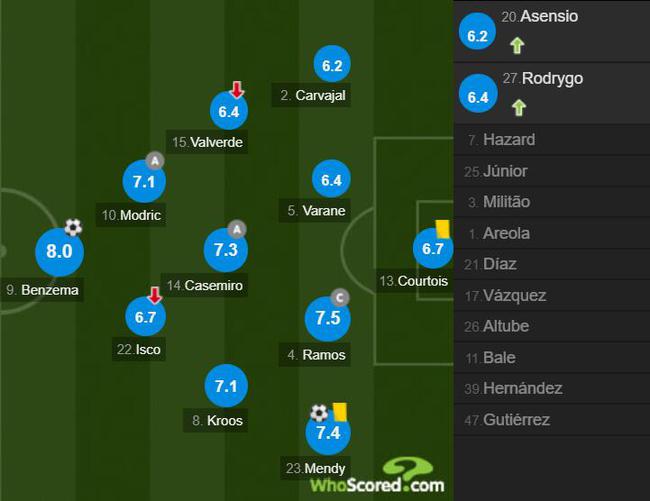Click Mendy's yellow card icon
Screen dimensions: 650x501
[340, 412]
